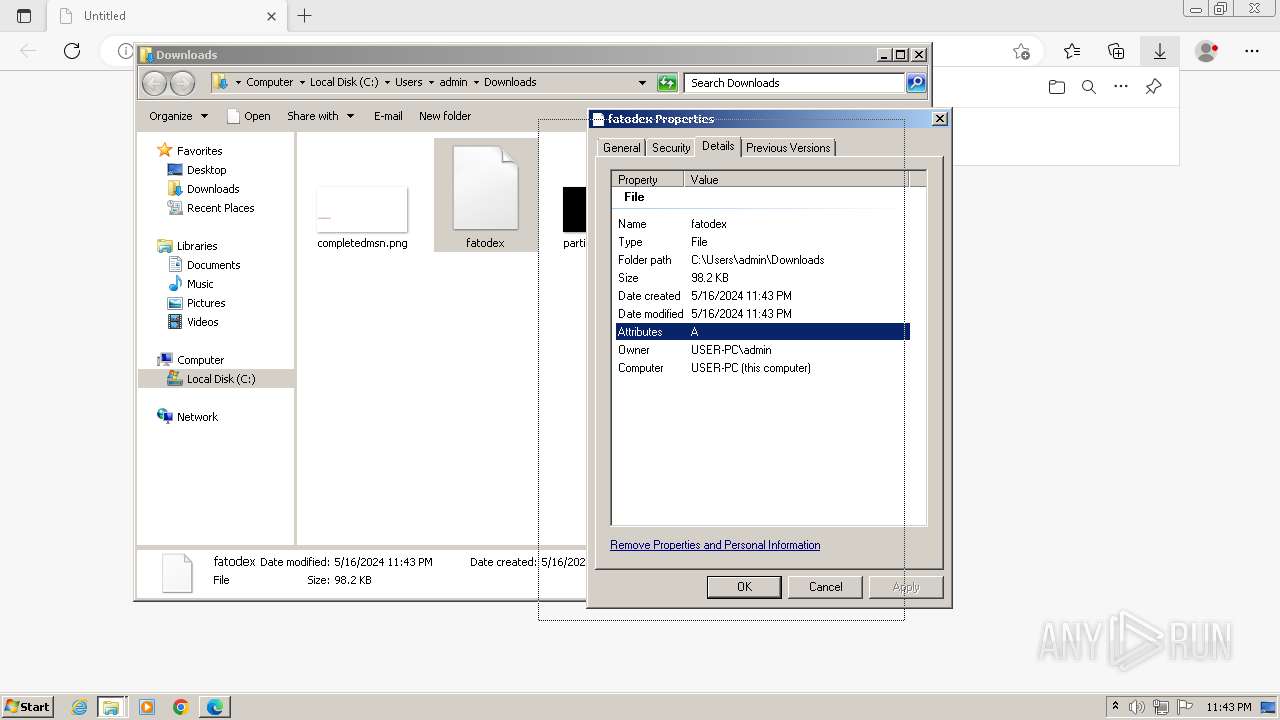Select the Date created property row
This screenshot has width=1280, height=720.
pos(762,296)
